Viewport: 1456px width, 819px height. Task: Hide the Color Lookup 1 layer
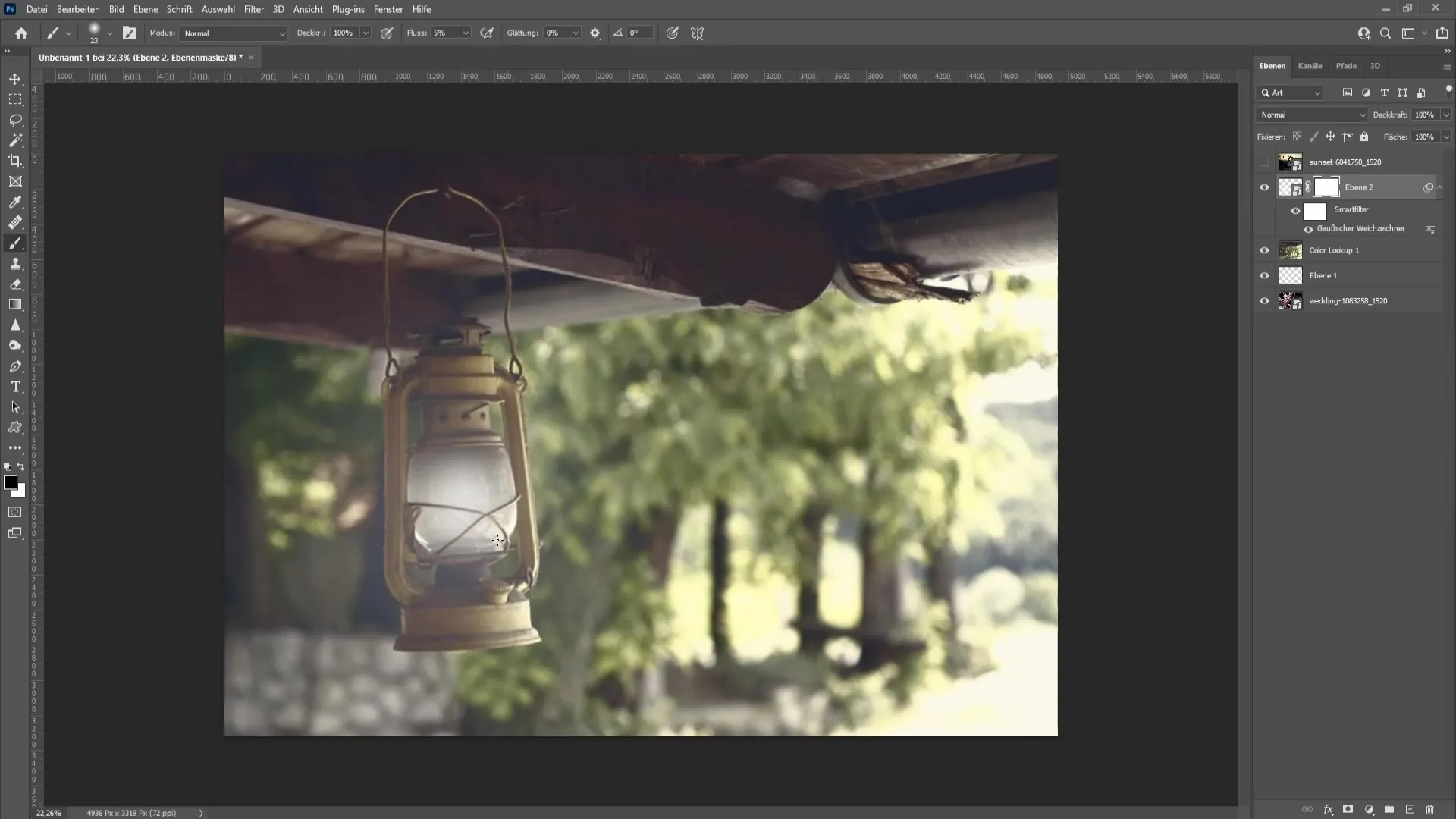[1266, 250]
